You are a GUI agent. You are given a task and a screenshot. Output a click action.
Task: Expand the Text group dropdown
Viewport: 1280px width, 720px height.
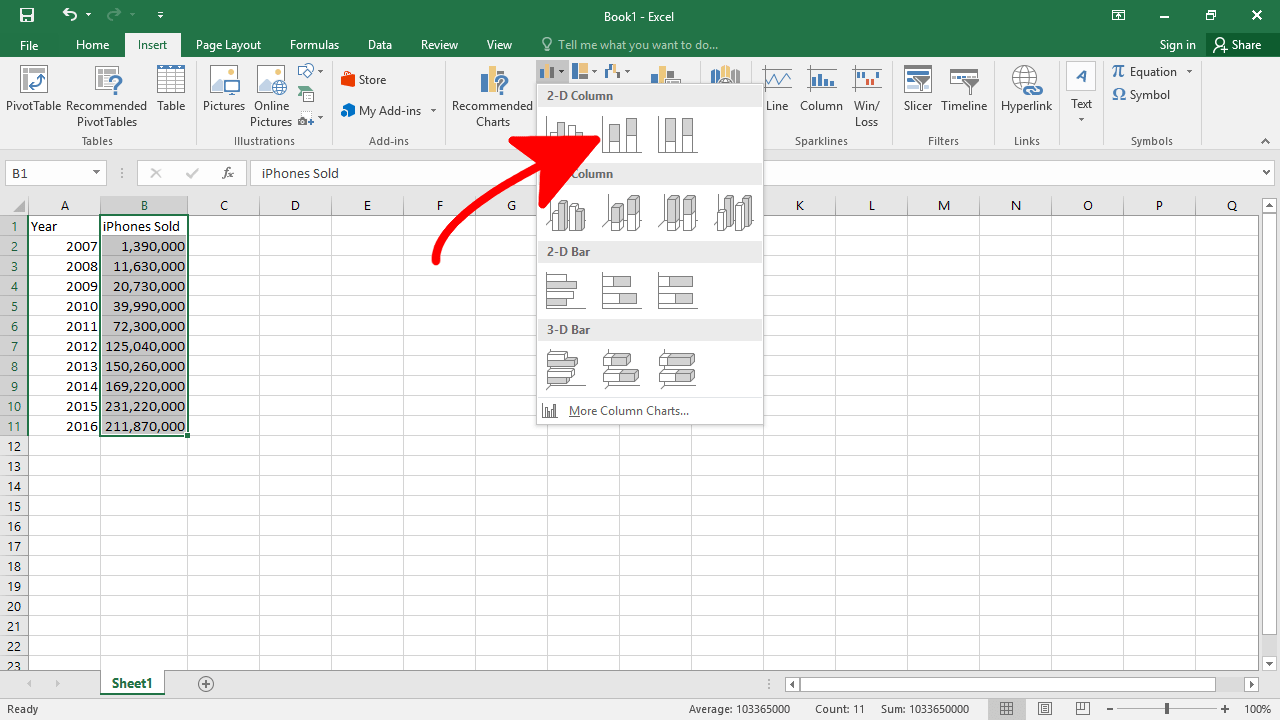pyautogui.click(x=1081, y=95)
